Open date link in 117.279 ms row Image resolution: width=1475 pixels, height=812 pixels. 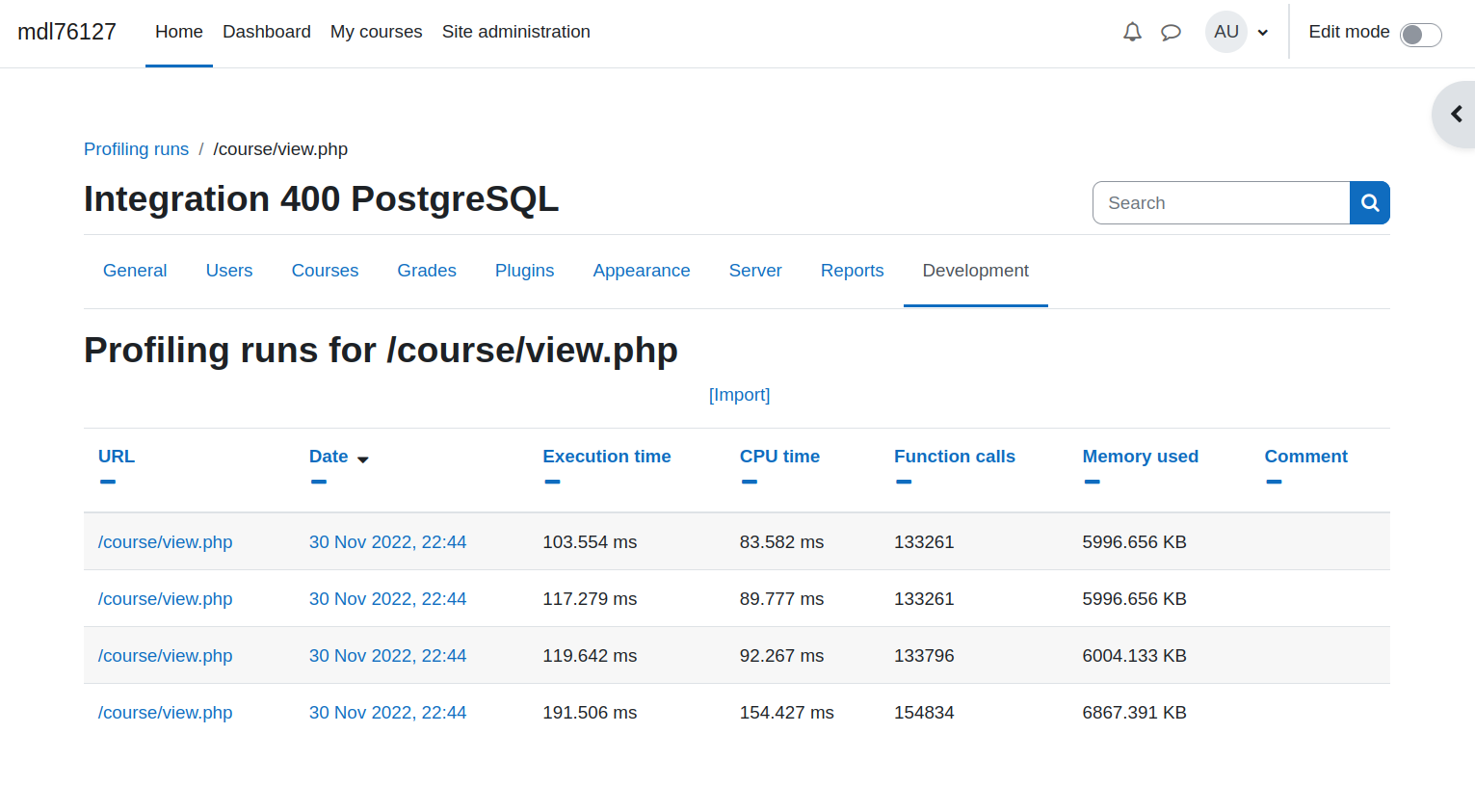pyautogui.click(x=387, y=599)
